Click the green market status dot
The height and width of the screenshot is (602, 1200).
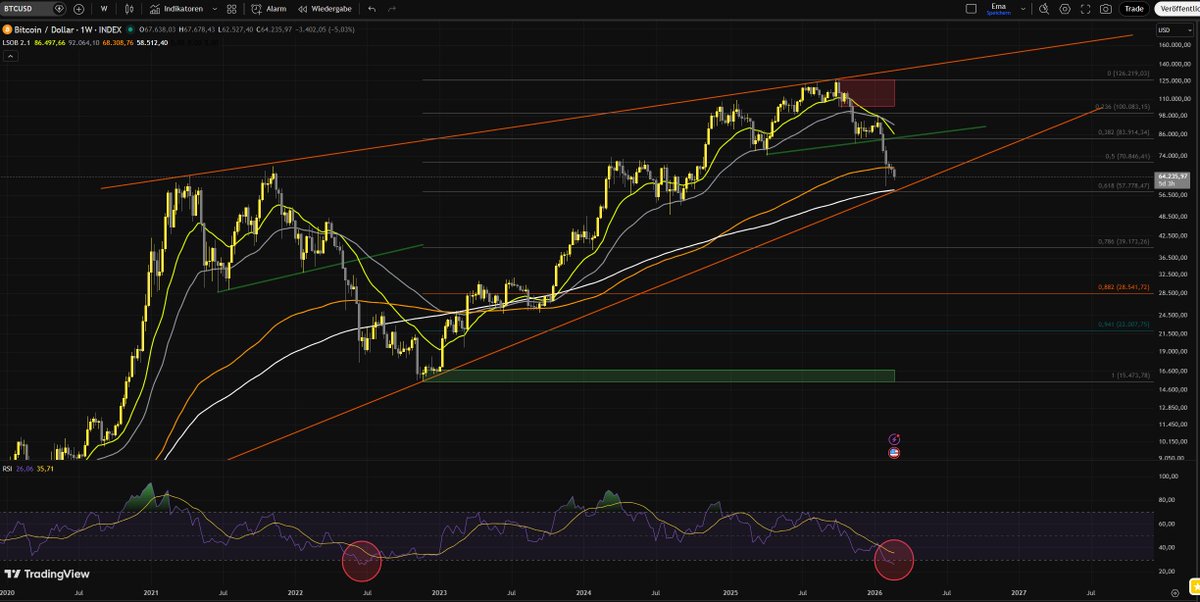130,31
